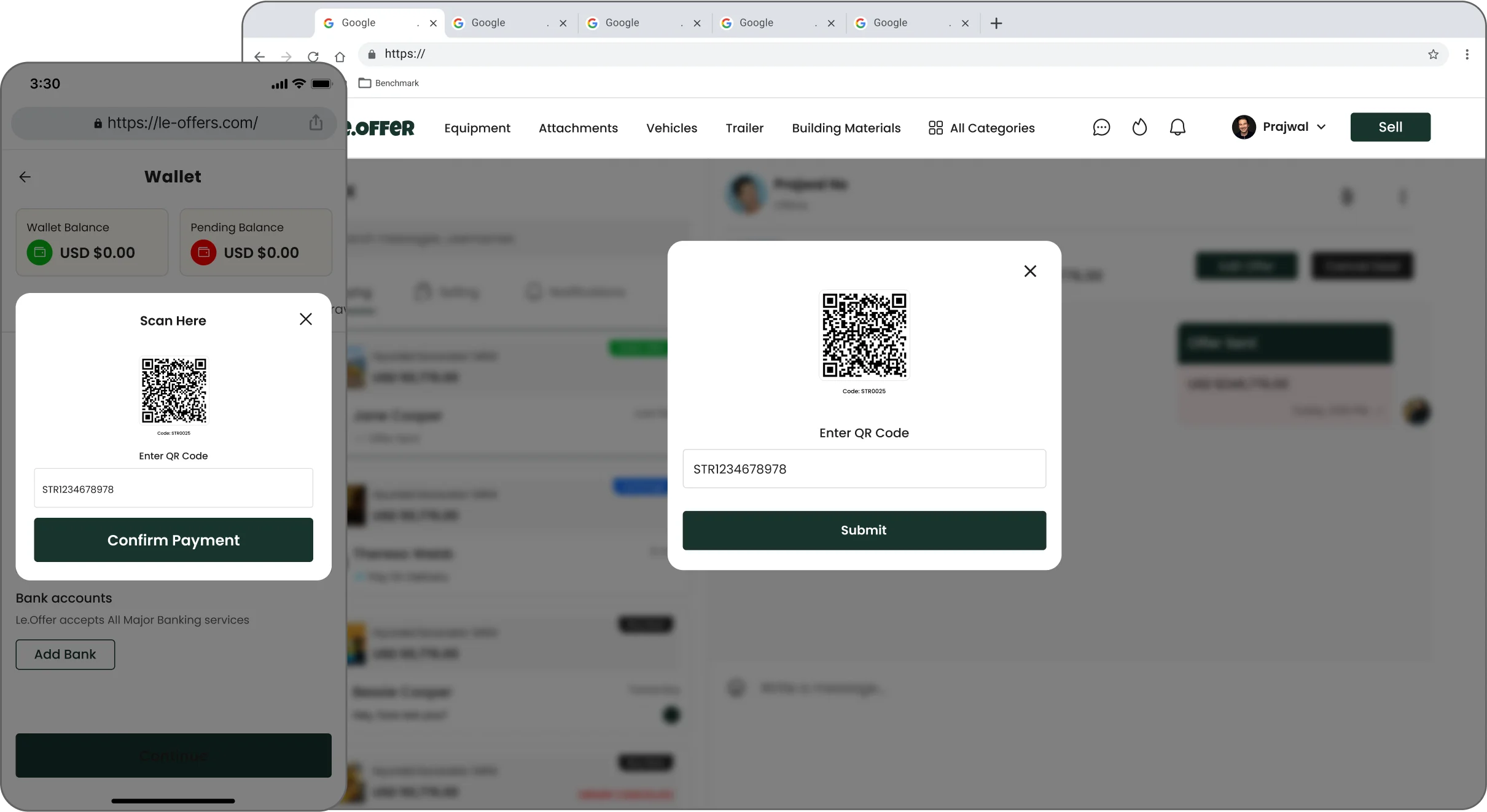Click Confirm Payment
This screenshot has width=1487, height=812.
174,540
